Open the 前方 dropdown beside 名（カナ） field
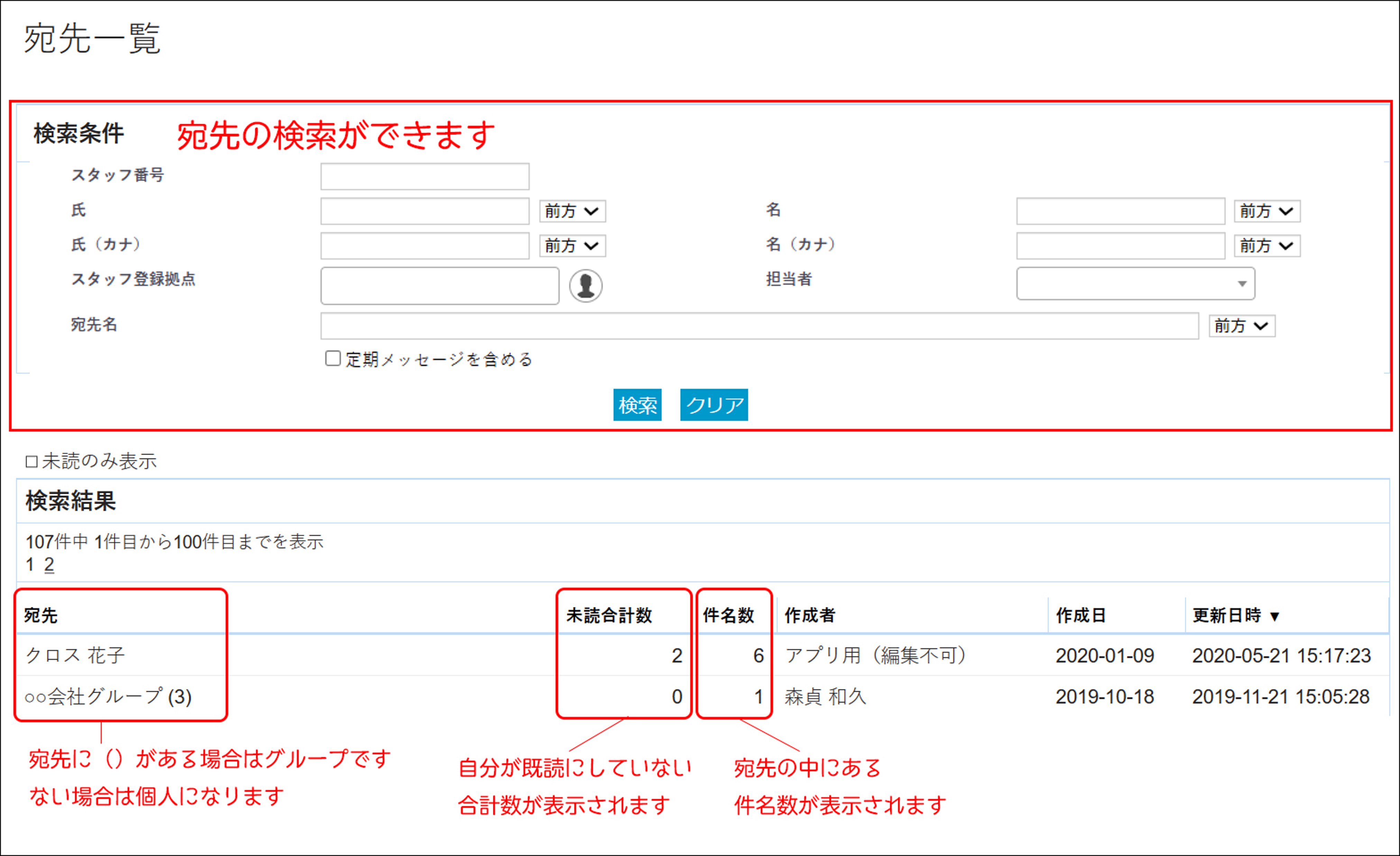Viewport: 1400px width, 856px height. pos(1267,246)
